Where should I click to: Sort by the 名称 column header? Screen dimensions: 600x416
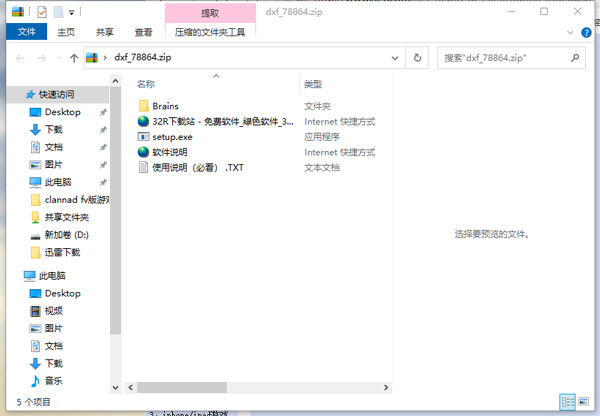(x=146, y=84)
